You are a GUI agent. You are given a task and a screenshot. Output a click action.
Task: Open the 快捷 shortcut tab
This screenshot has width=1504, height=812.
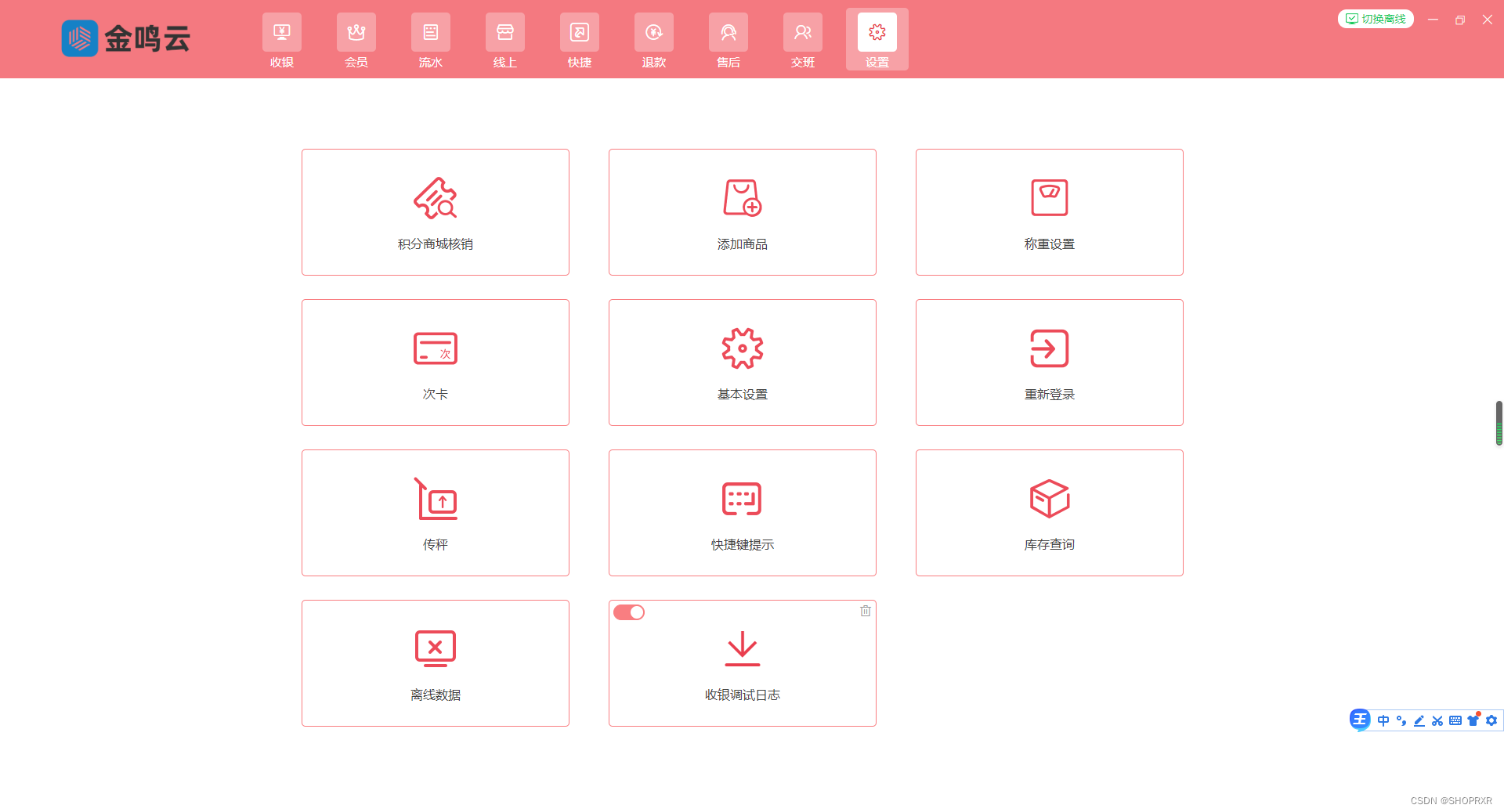point(579,40)
